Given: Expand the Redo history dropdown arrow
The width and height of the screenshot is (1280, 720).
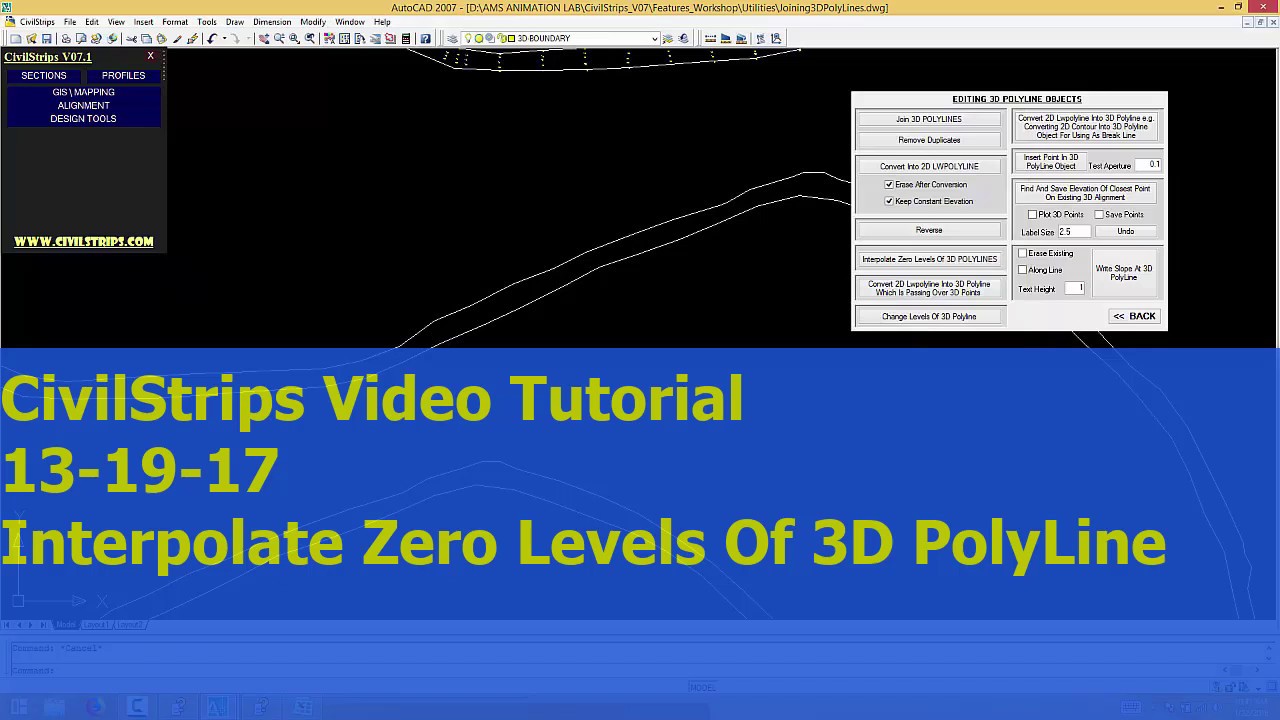Looking at the screenshot, I should coord(248,39).
